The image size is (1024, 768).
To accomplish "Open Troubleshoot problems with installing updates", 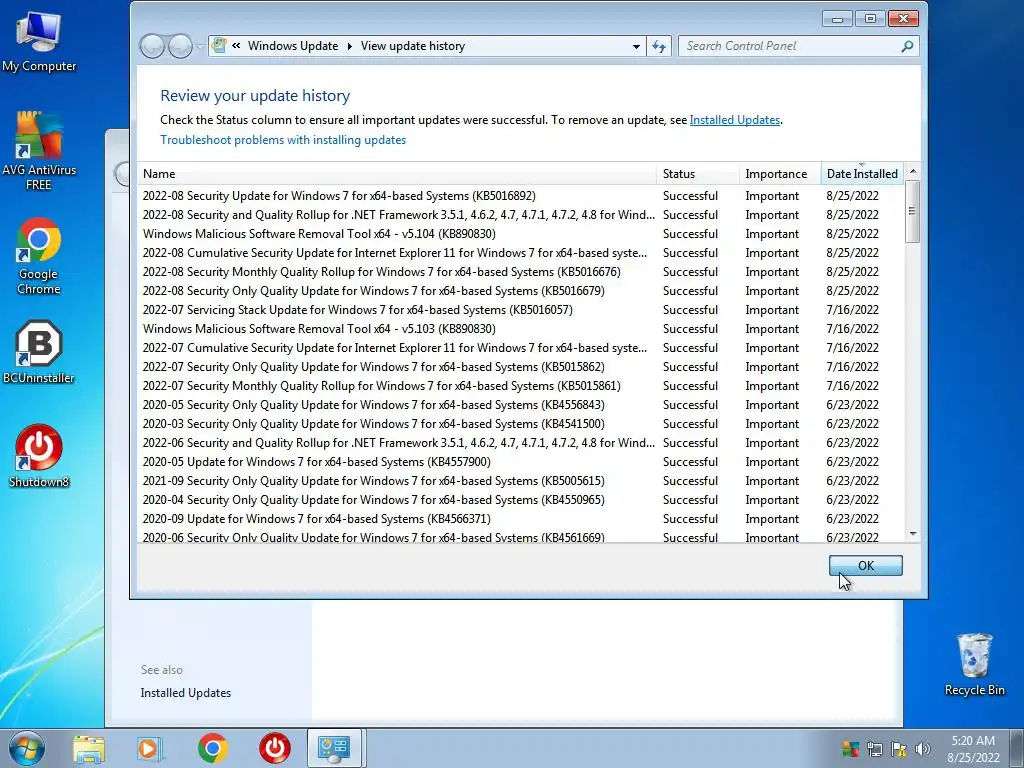I will pos(283,140).
